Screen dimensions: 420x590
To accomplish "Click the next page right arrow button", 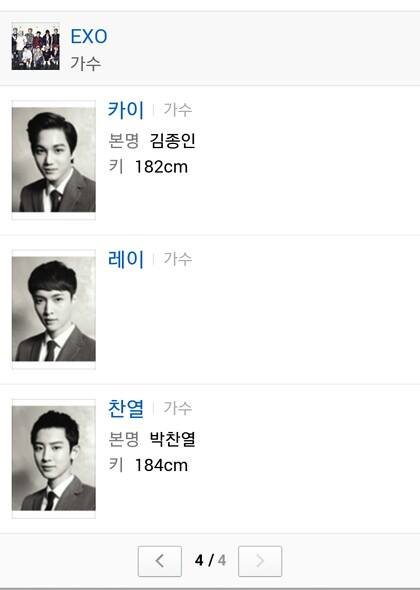I will coord(260,561).
